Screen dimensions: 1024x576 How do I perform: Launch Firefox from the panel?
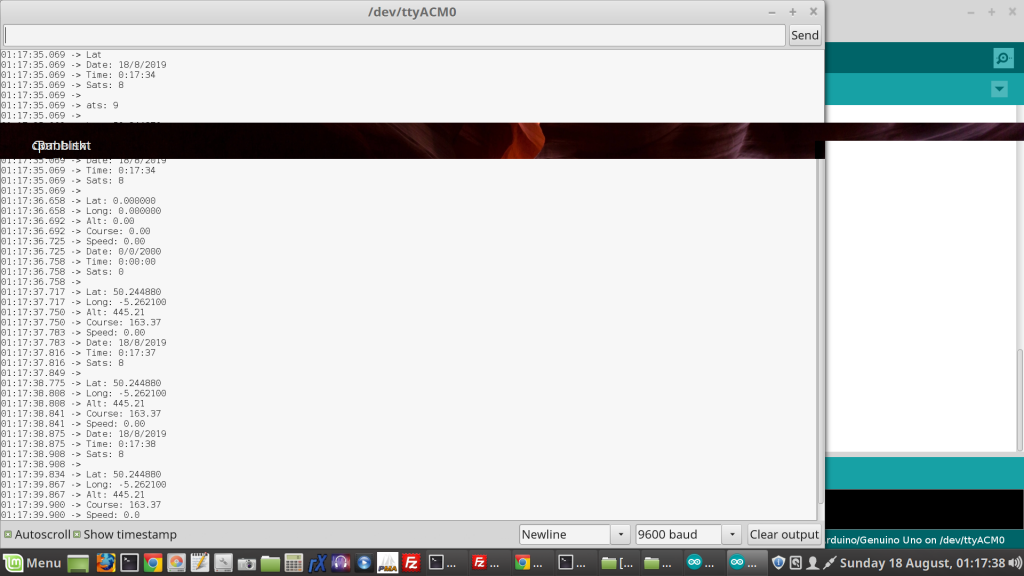(x=105, y=563)
